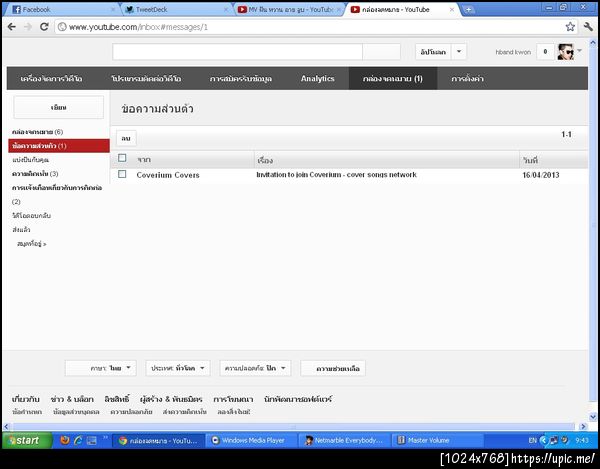The image size is (600, 469).
Task: Select the shared with you sidebar item
Action: click(31, 160)
